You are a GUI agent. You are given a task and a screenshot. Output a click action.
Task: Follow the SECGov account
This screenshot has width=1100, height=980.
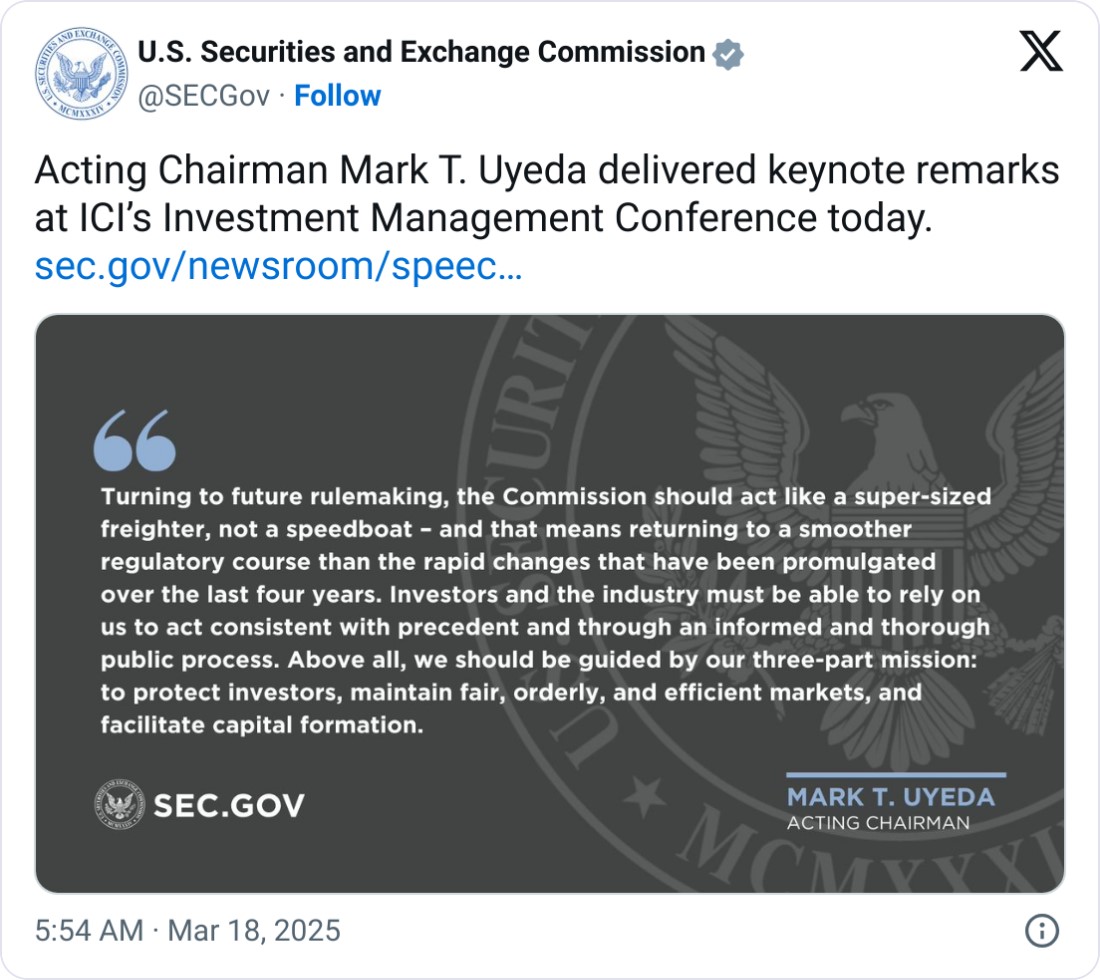(x=337, y=96)
